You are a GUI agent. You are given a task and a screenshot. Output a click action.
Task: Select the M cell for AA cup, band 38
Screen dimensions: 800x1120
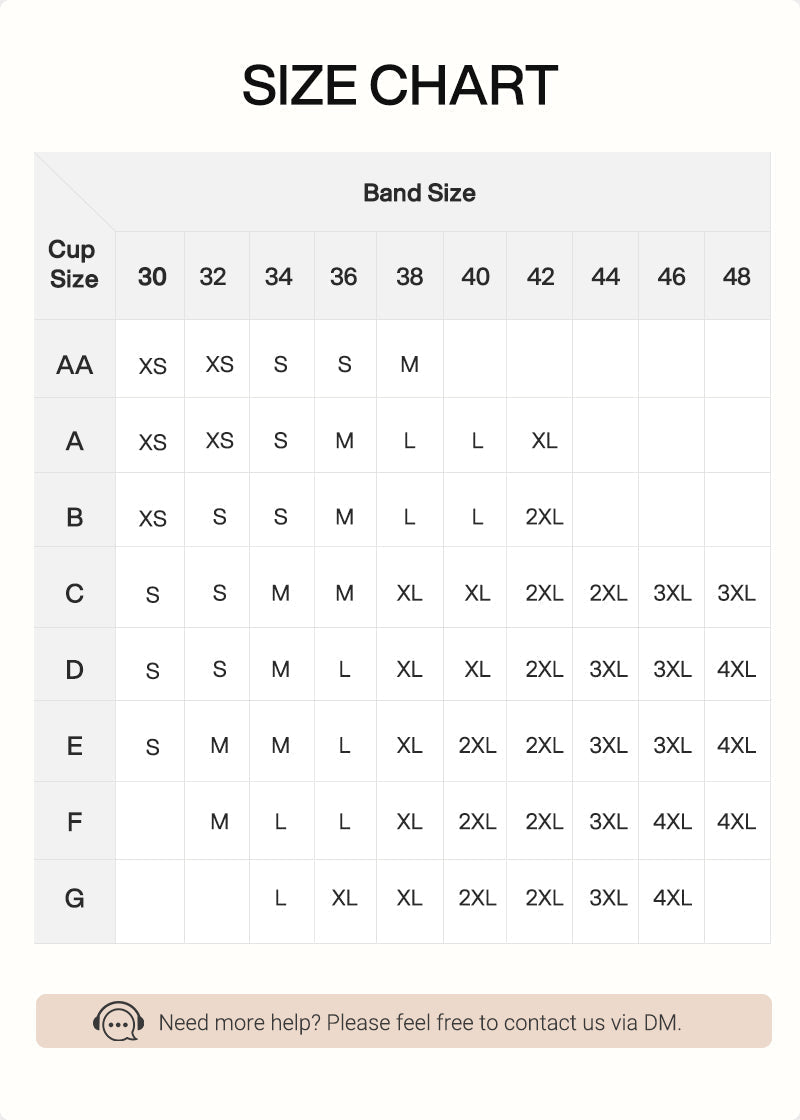pos(409,364)
